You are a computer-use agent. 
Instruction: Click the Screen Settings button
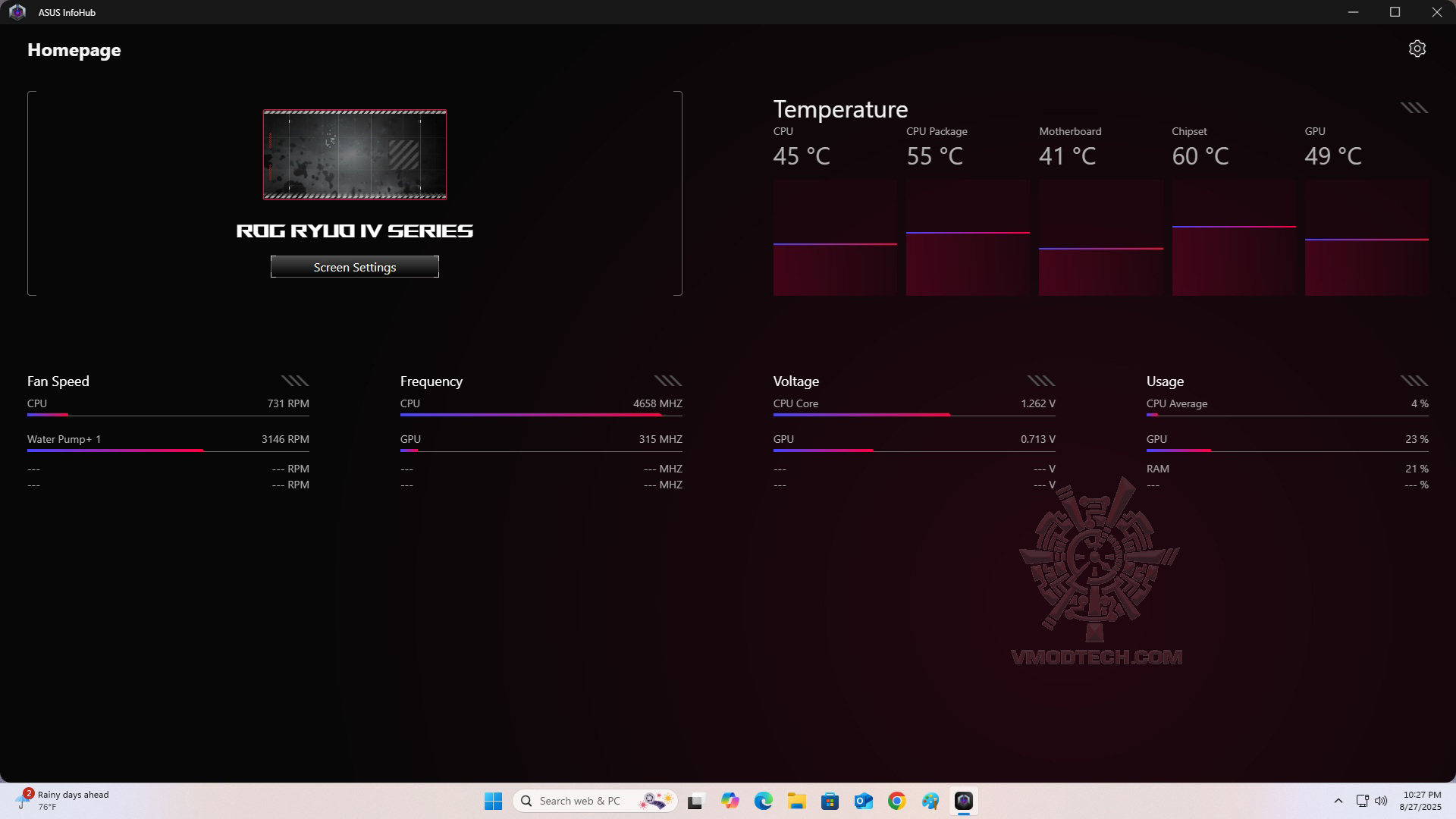354,267
